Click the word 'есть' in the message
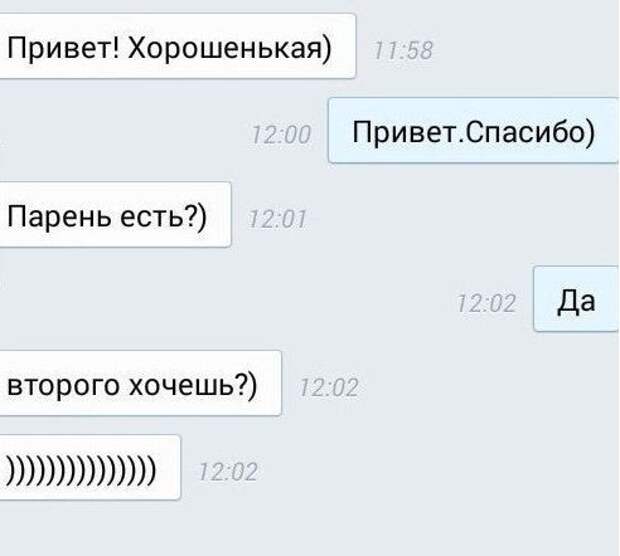 click(x=152, y=217)
